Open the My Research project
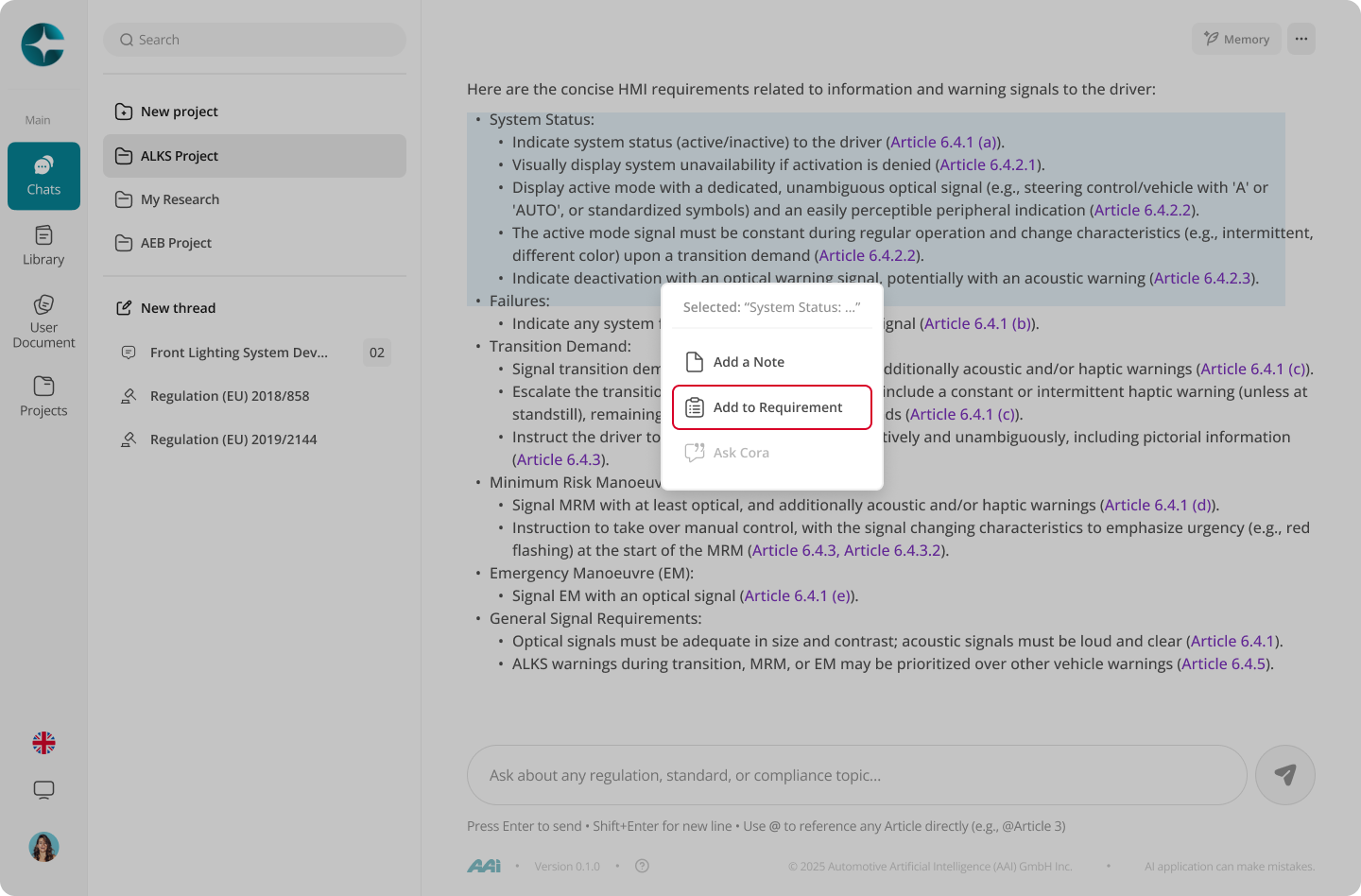 (254, 199)
